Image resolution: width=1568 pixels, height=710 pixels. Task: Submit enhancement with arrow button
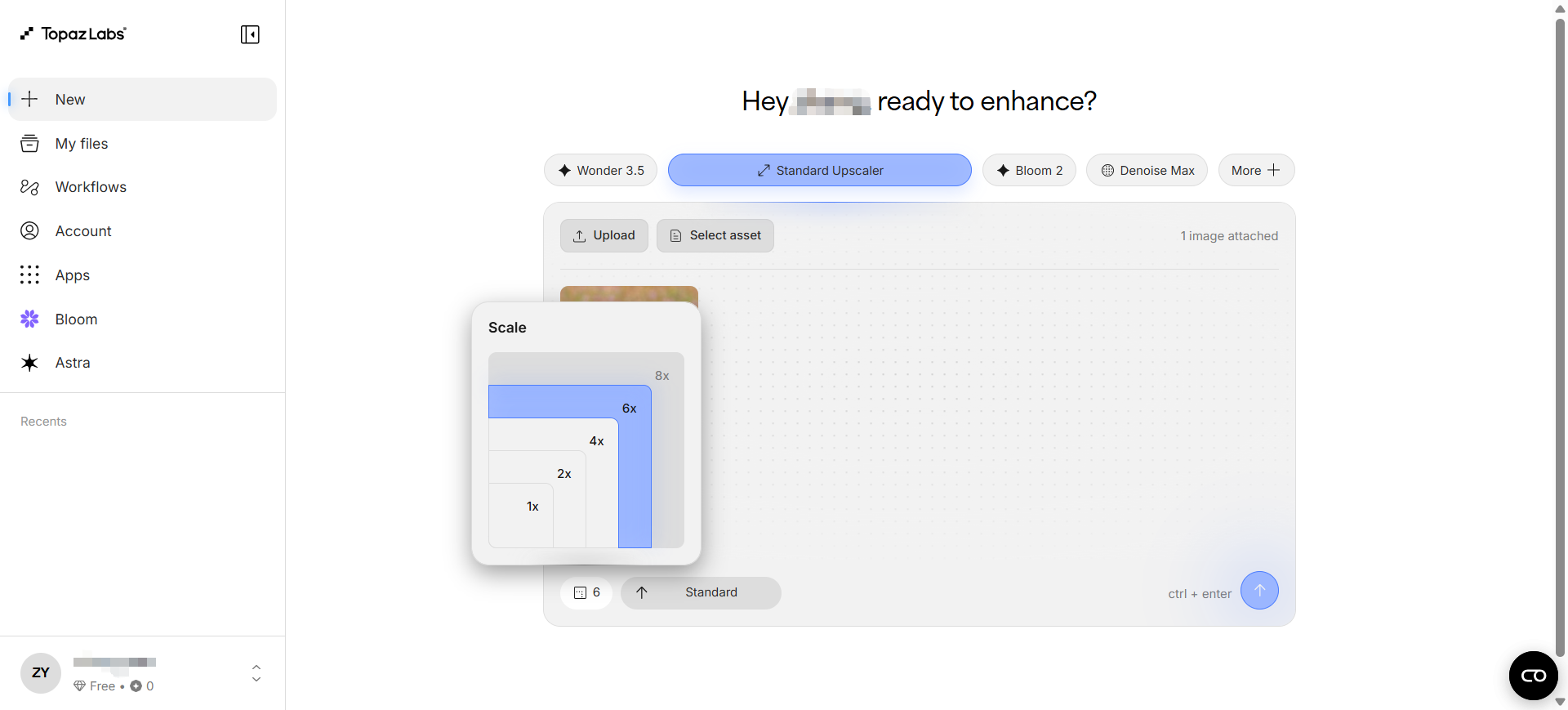coord(1259,590)
